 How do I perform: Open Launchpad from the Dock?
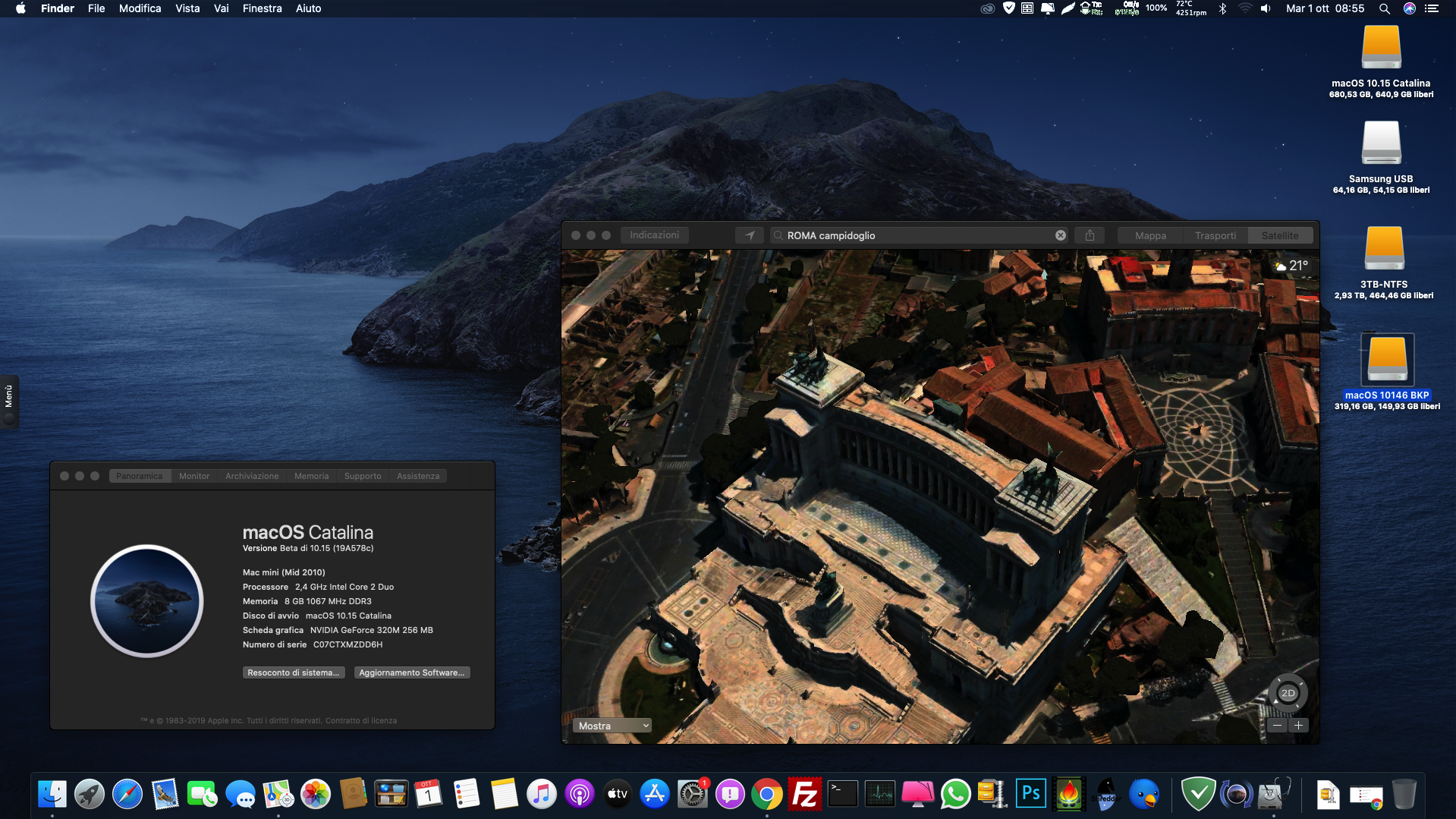point(90,794)
